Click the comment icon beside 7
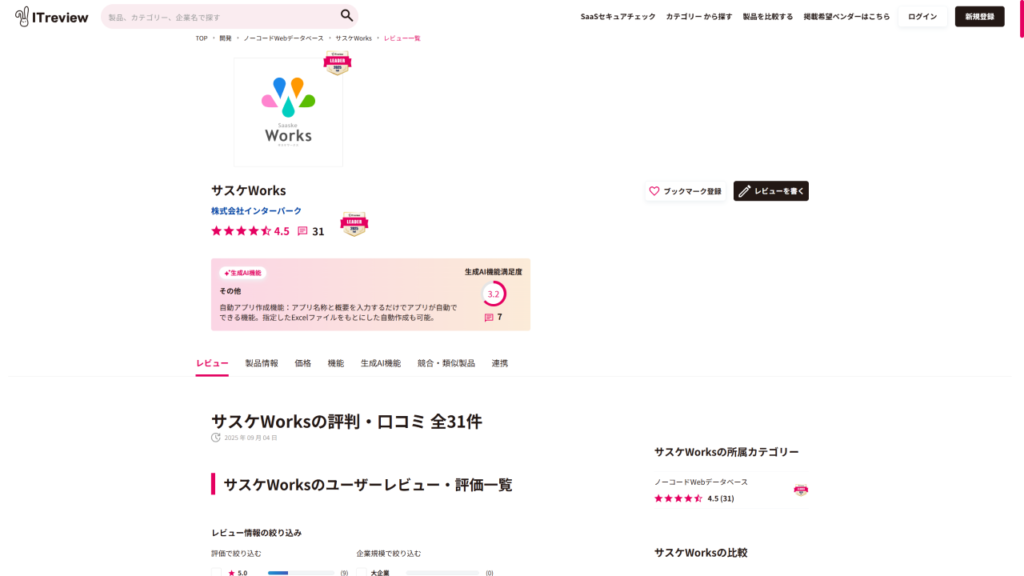Image resolution: width=1024 pixels, height=576 pixels. (489, 317)
